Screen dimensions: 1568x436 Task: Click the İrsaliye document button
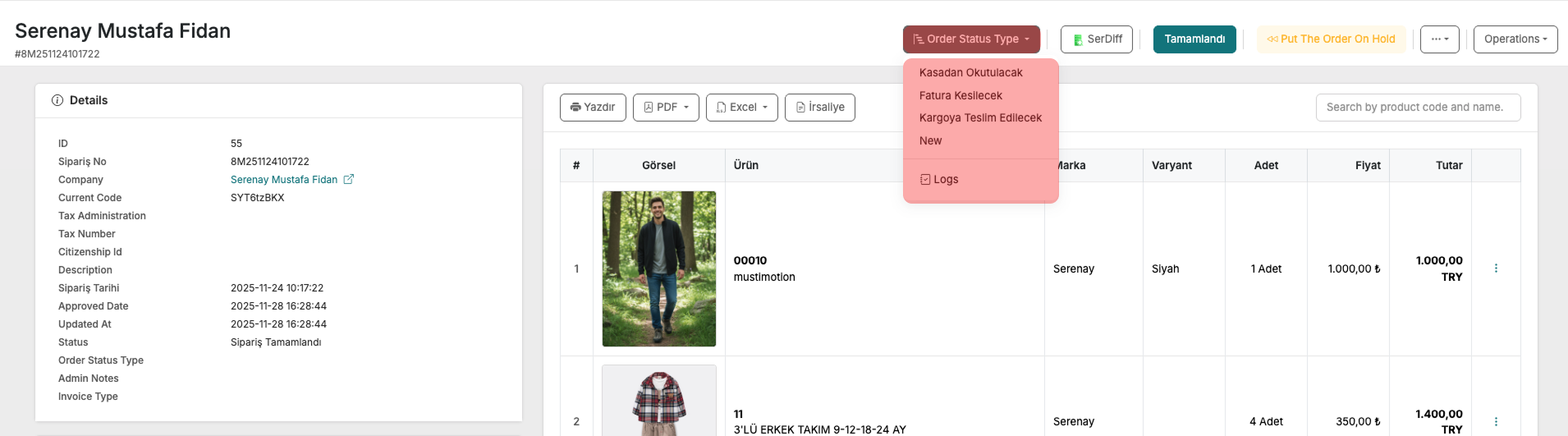819,108
